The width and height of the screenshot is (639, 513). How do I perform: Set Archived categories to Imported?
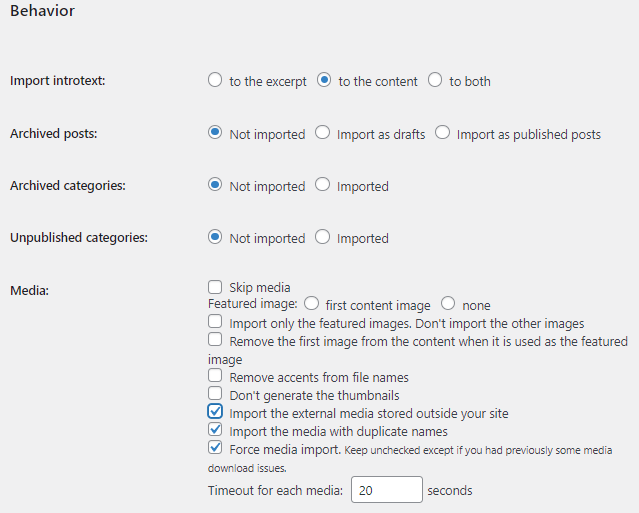[x=322, y=185]
